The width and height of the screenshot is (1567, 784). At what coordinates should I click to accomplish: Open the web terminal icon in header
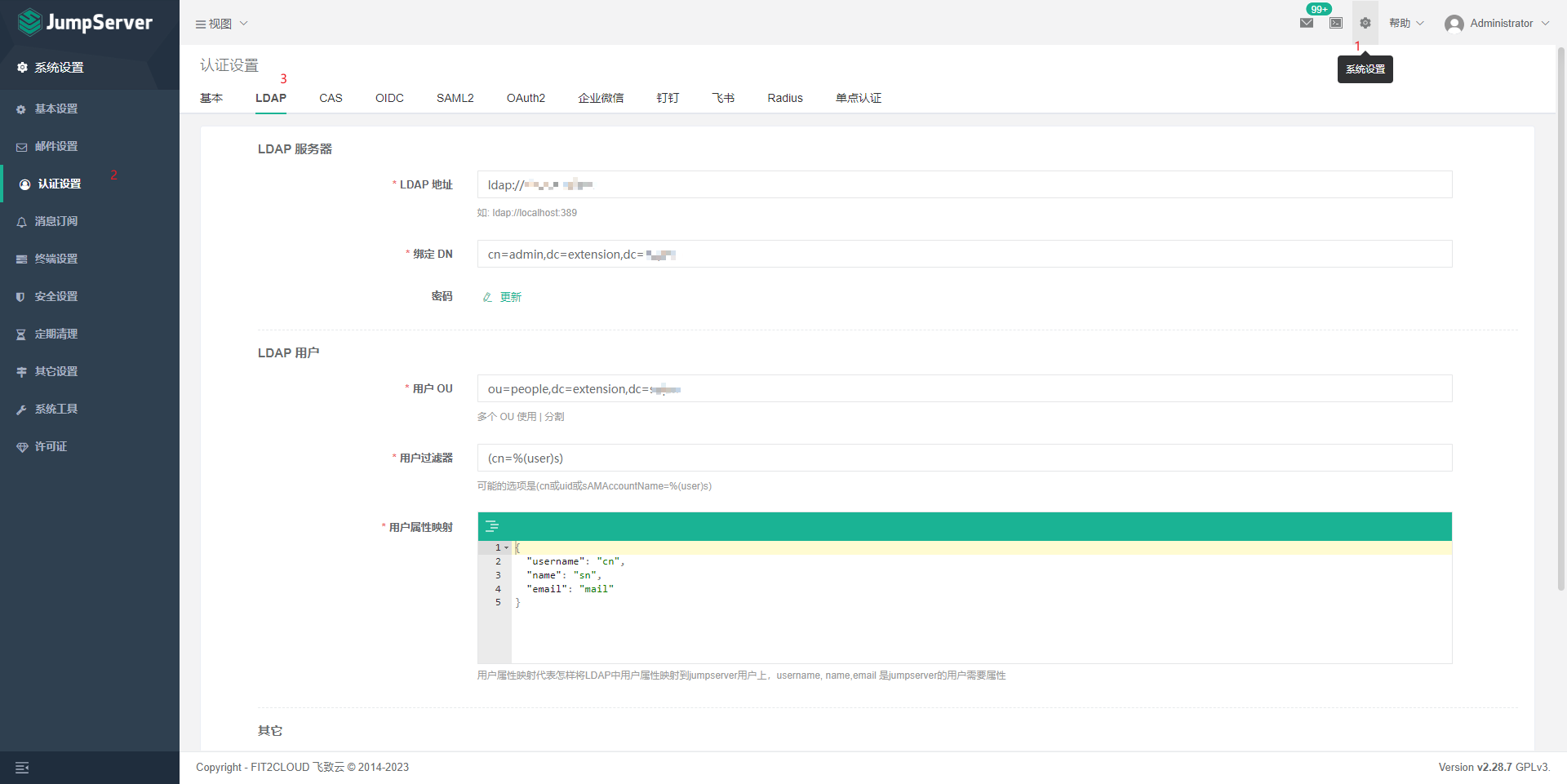tap(1336, 23)
